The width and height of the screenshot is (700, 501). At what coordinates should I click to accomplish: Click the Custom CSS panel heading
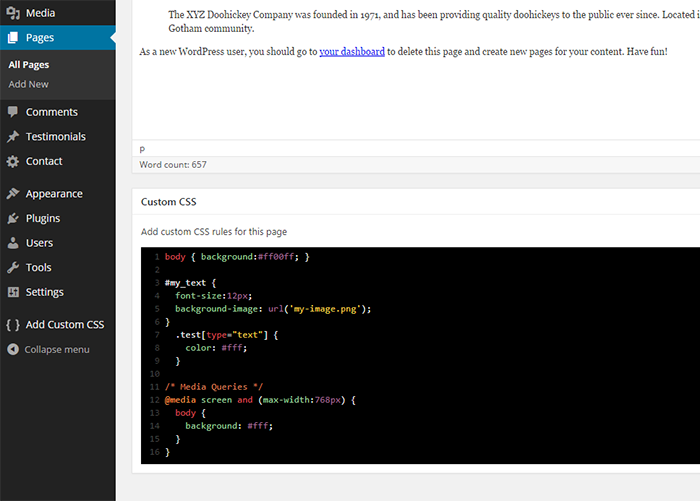[168, 202]
